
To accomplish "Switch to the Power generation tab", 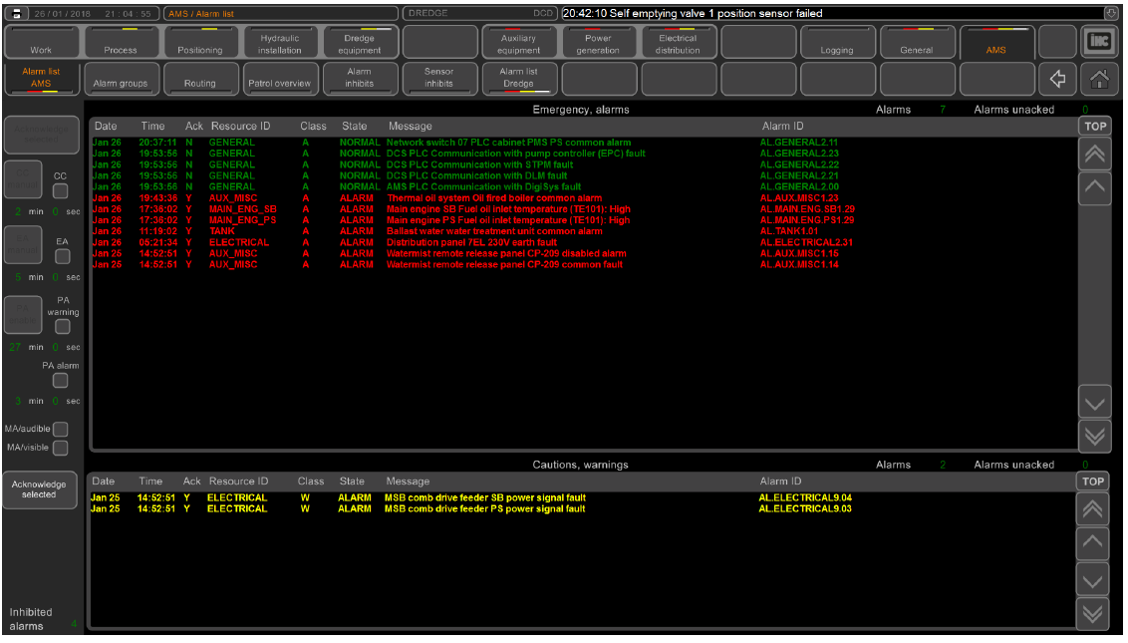I will click(x=598, y=44).
